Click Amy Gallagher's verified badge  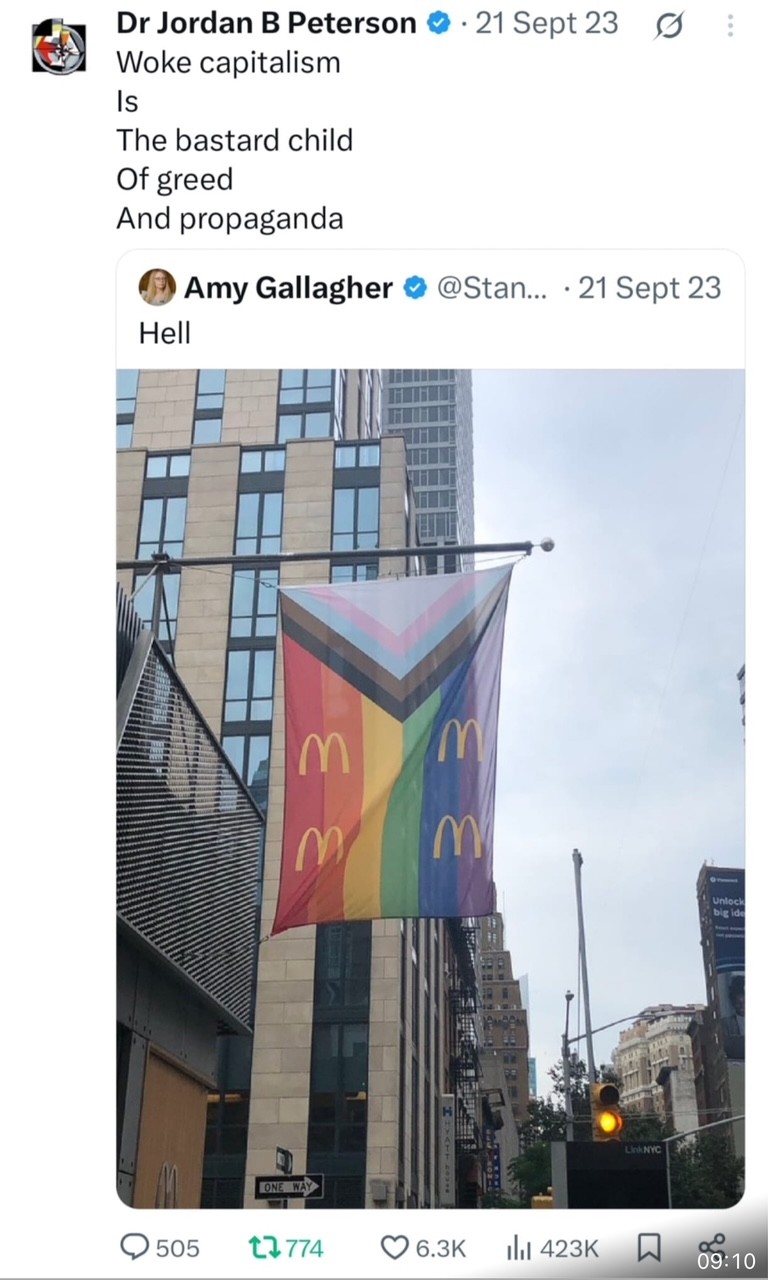[414, 288]
